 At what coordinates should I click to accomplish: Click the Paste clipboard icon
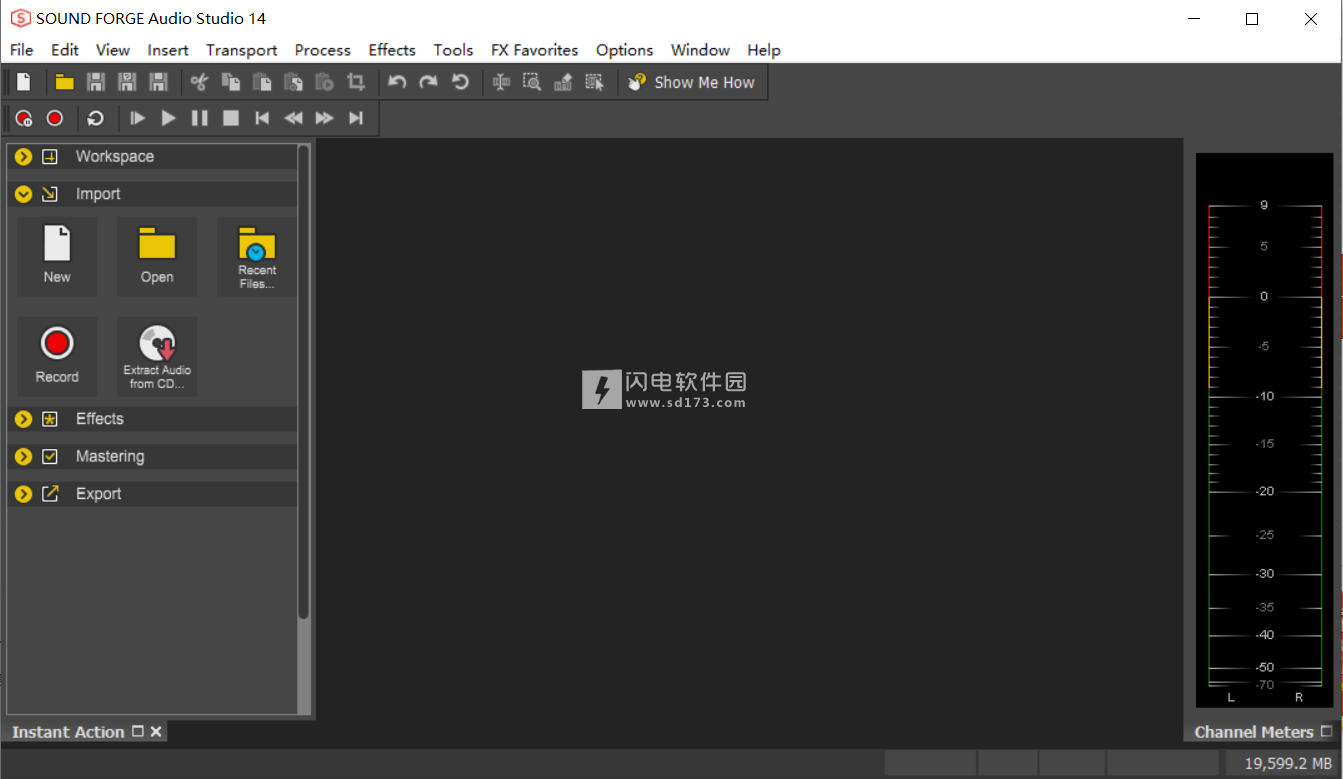click(x=262, y=82)
